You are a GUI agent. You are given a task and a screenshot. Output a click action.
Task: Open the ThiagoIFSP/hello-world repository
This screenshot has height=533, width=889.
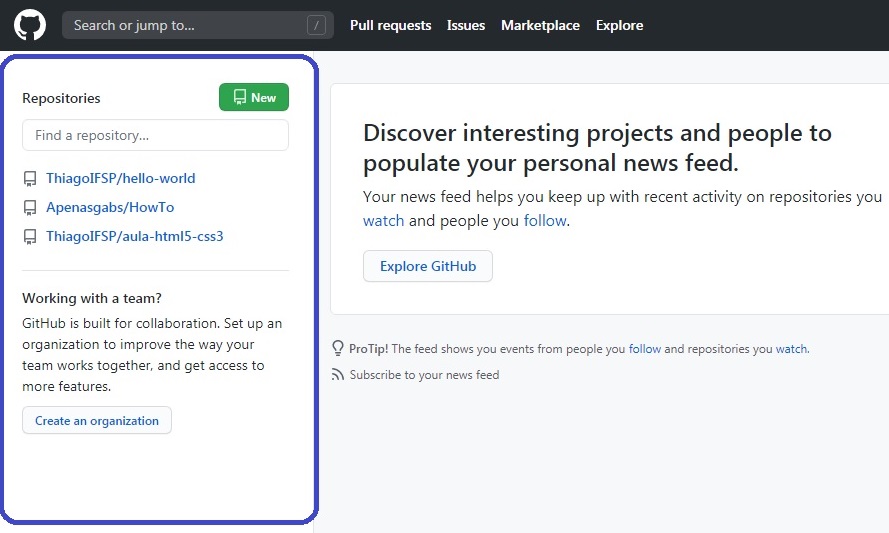pyautogui.click(x=121, y=178)
